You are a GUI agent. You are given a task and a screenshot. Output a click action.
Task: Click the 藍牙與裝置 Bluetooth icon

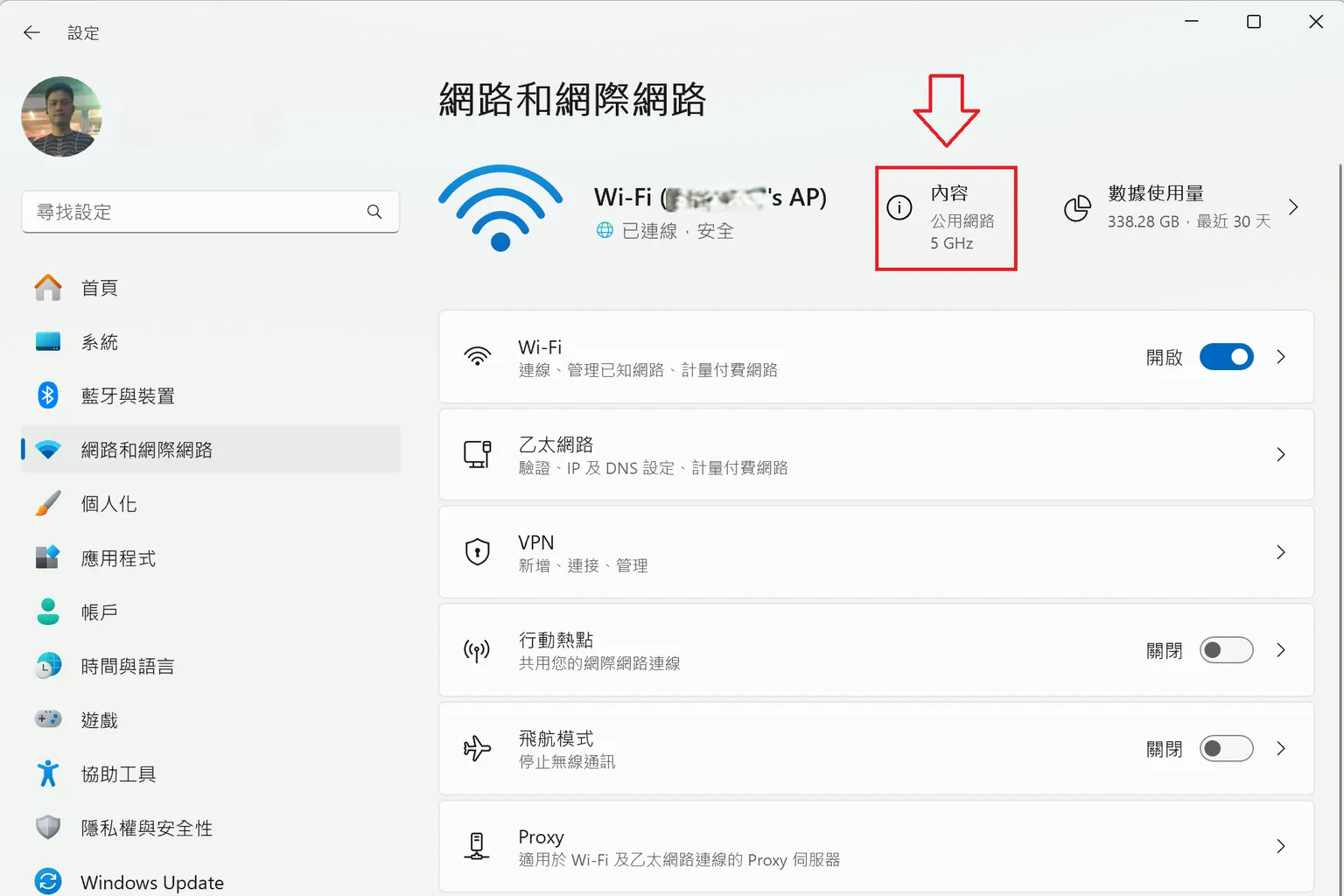pos(48,395)
